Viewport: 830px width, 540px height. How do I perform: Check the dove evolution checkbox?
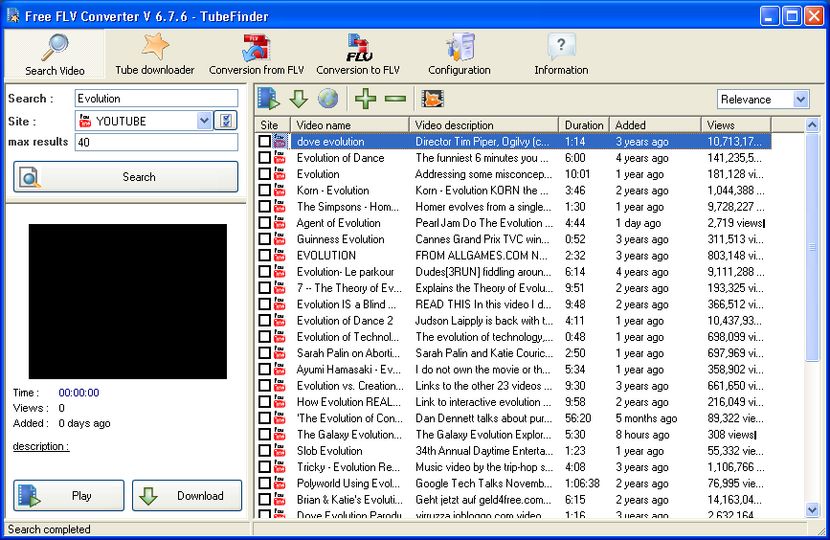(265, 141)
